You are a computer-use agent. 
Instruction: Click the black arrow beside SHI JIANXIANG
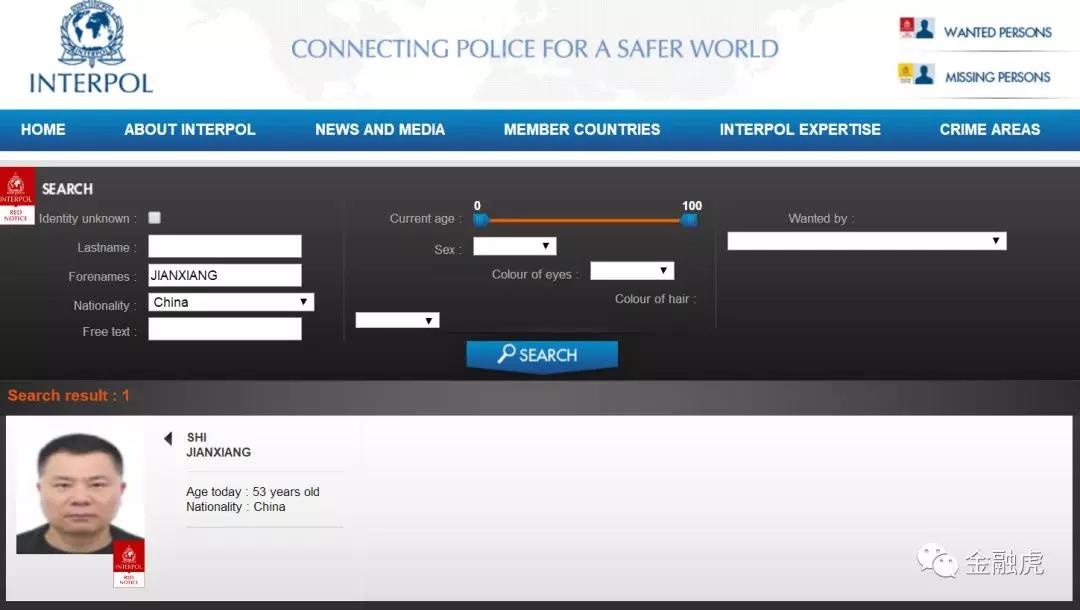[x=168, y=438]
